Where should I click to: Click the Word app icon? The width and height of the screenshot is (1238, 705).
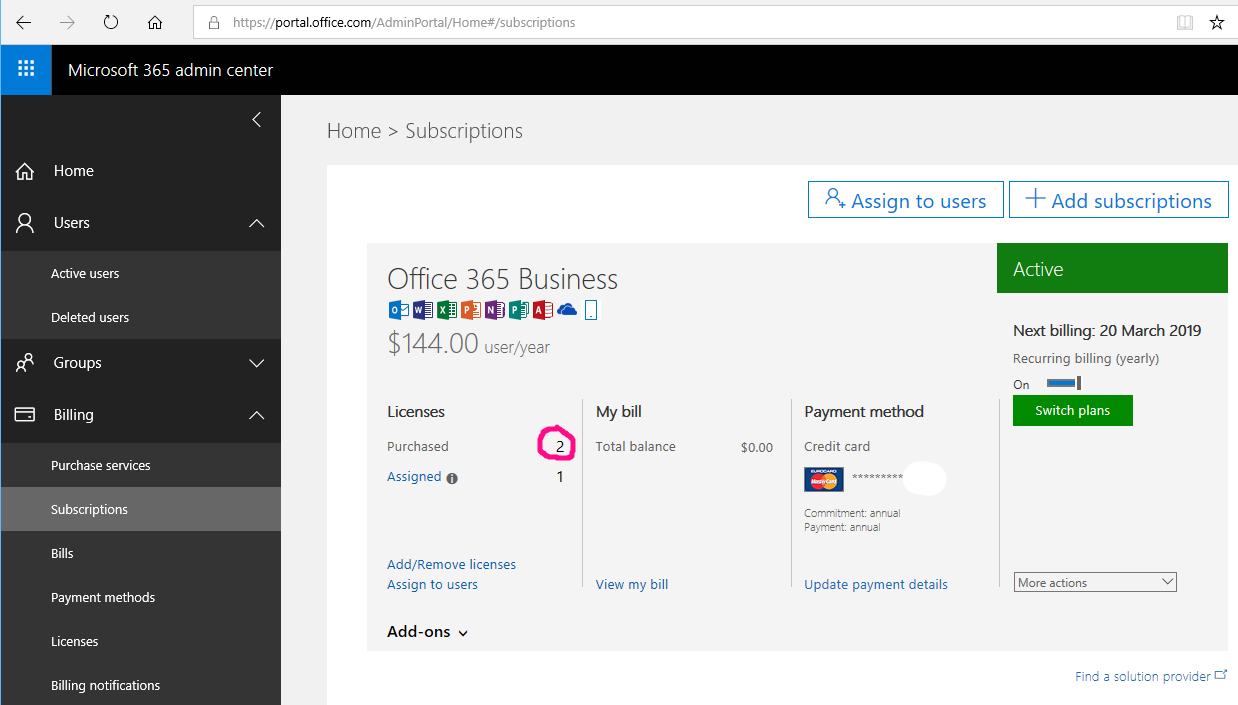tap(422, 310)
